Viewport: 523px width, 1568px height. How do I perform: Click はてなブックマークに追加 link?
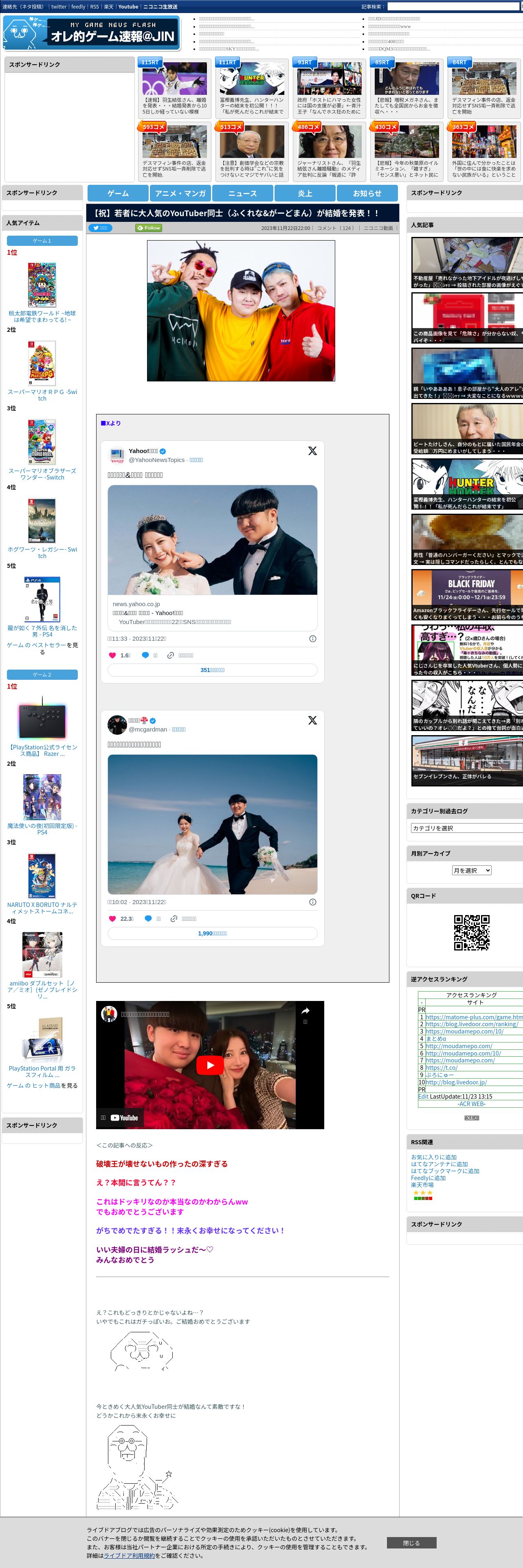445,1171
